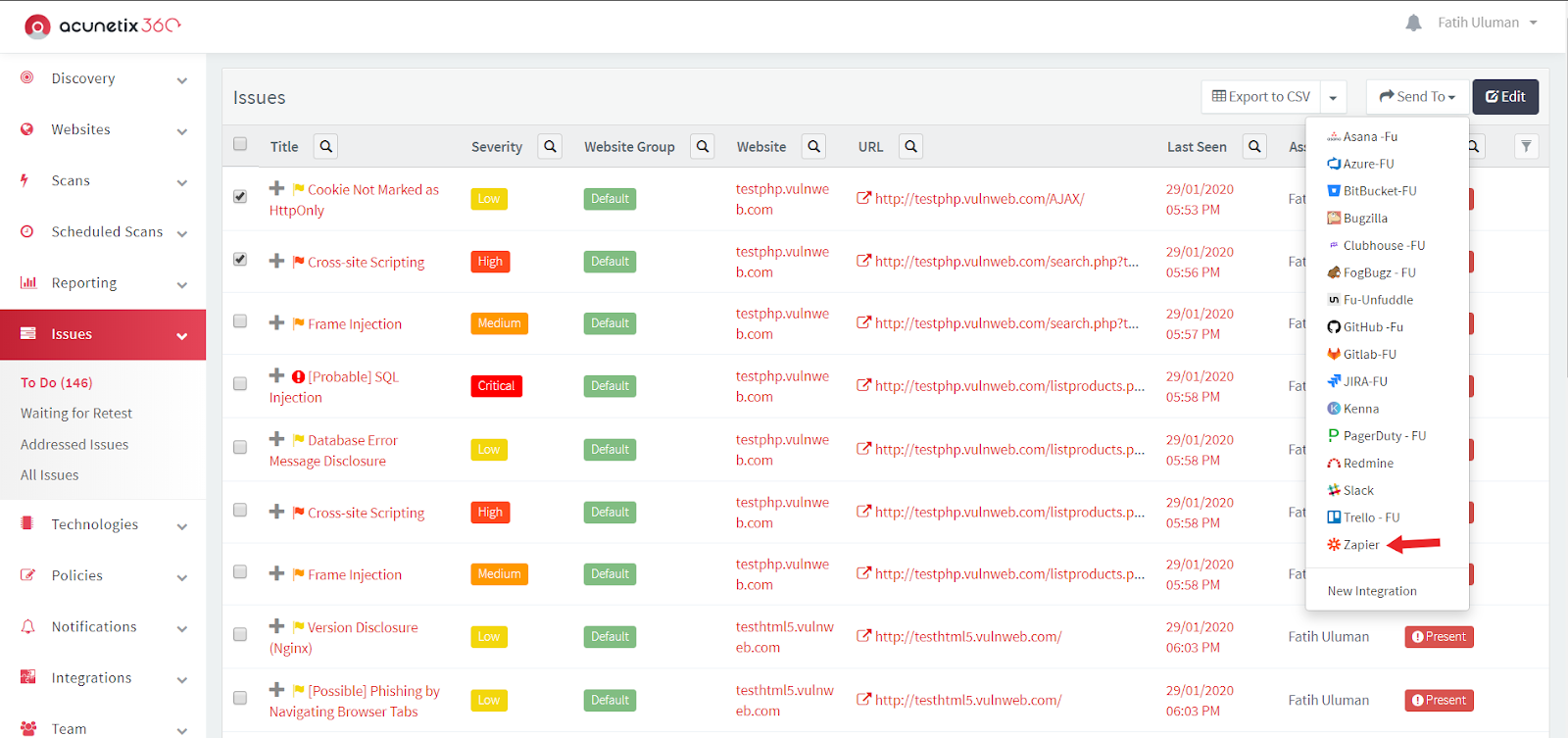Choose JIRA-FU integration in the menu

(1357, 381)
